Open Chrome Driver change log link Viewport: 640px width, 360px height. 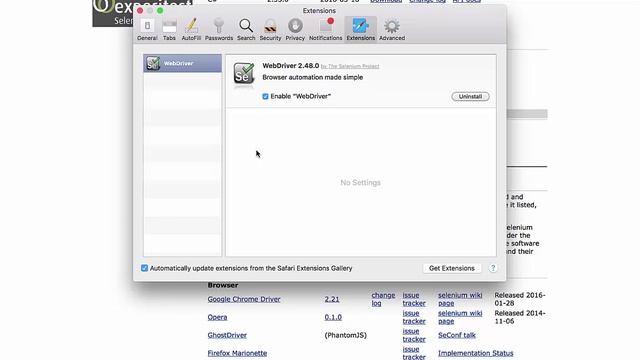[383, 299]
